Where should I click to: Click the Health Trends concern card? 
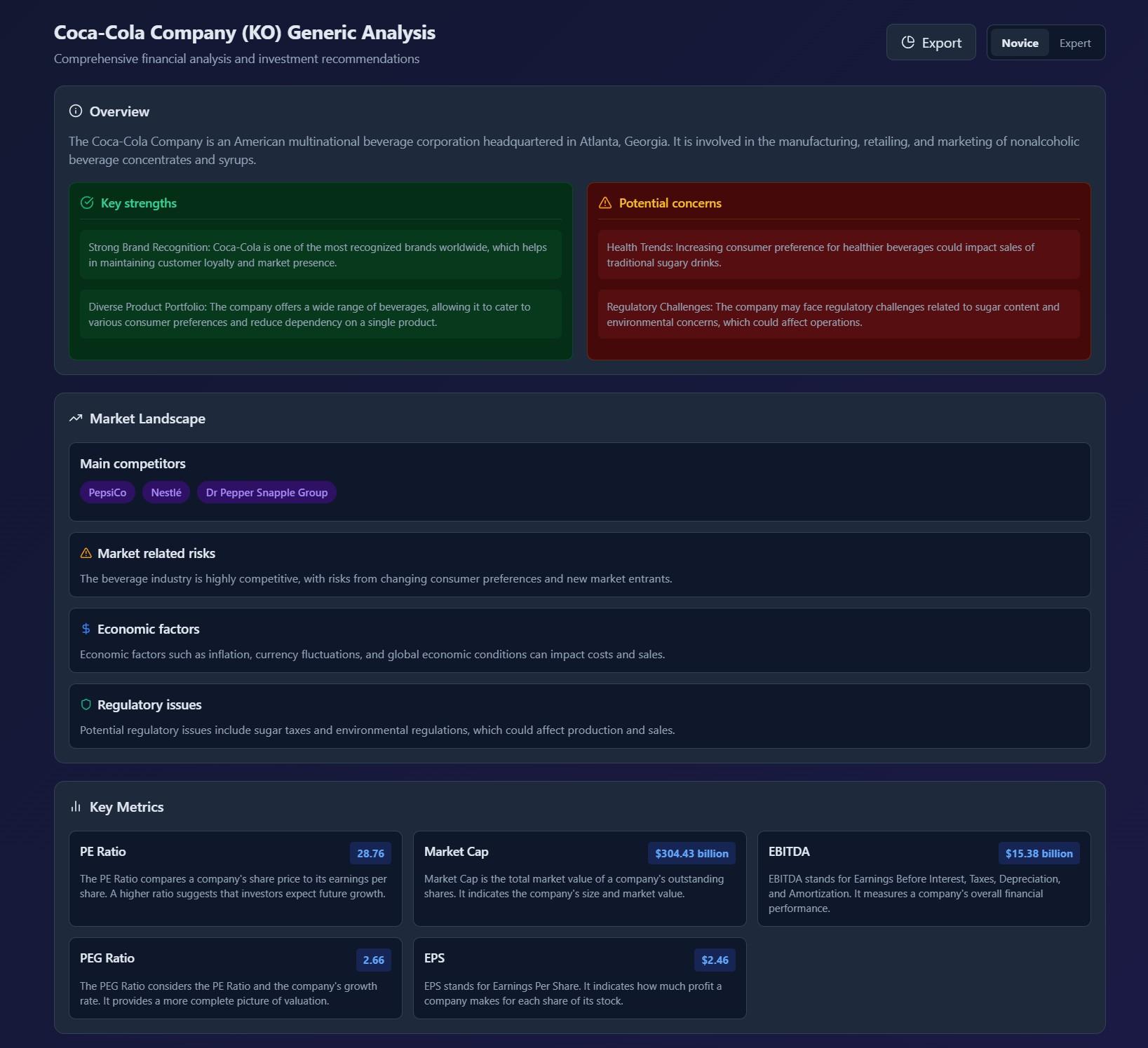tap(839, 254)
